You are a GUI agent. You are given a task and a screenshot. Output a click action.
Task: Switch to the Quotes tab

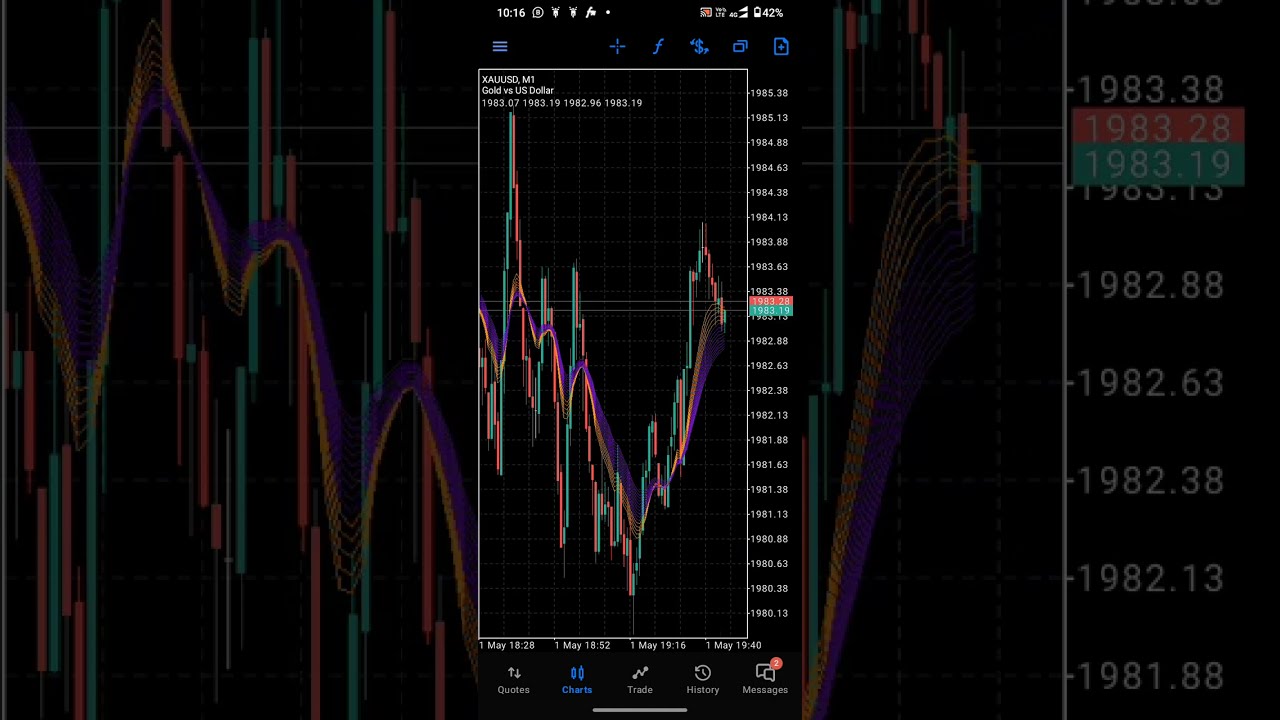point(514,680)
